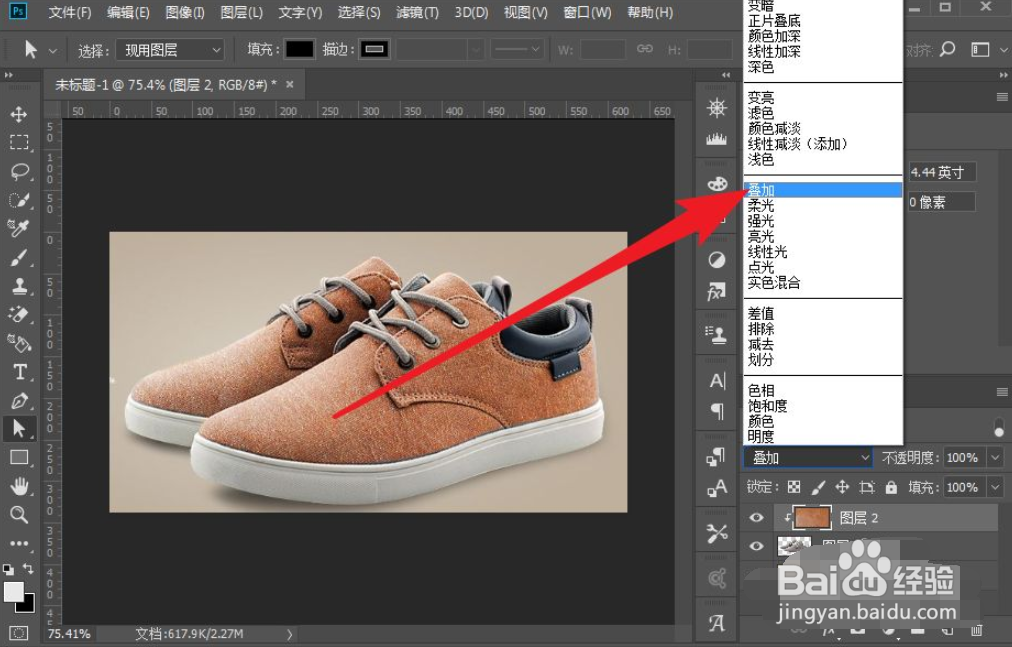Open the extra tools ellipsis button
Screen dimensions: 1012x647
click(19, 543)
